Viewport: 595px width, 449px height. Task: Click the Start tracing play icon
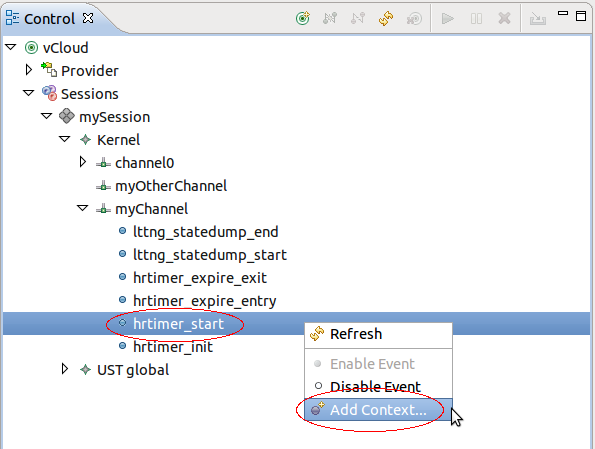pyautogui.click(x=448, y=18)
